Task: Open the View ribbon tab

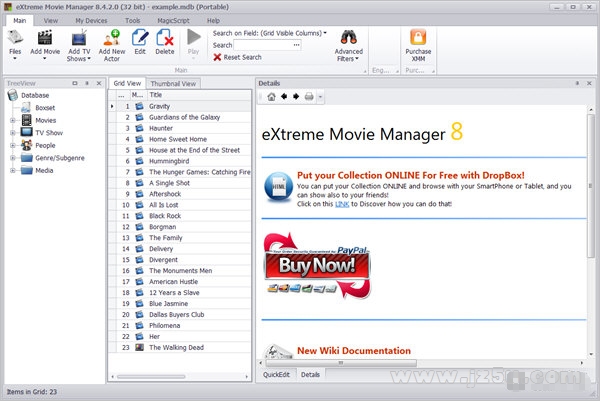Action: pos(51,21)
